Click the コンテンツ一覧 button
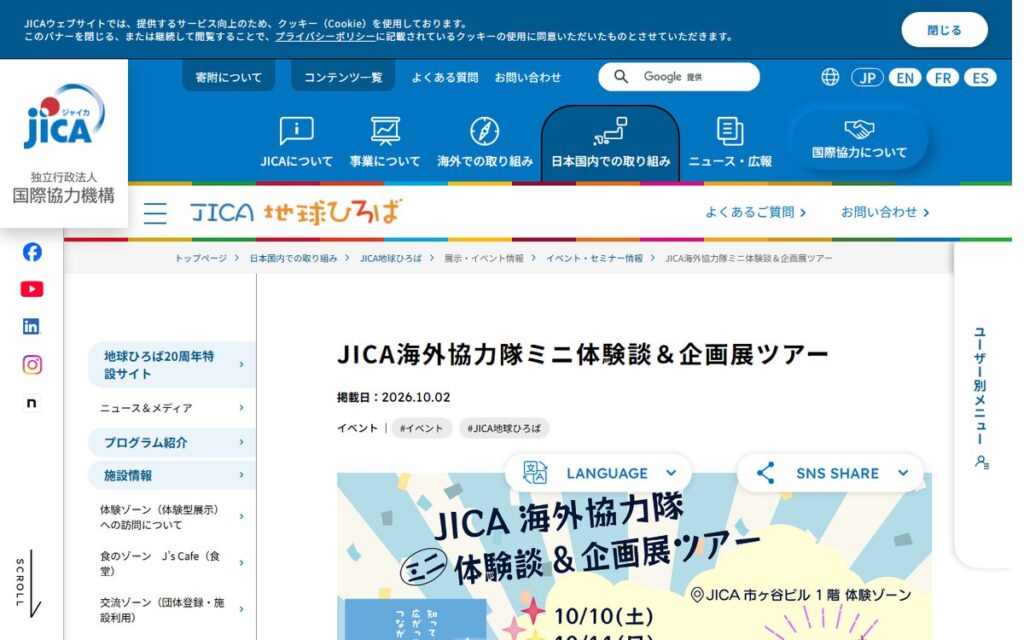This screenshot has width=1024, height=640. click(x=343, y=77)
